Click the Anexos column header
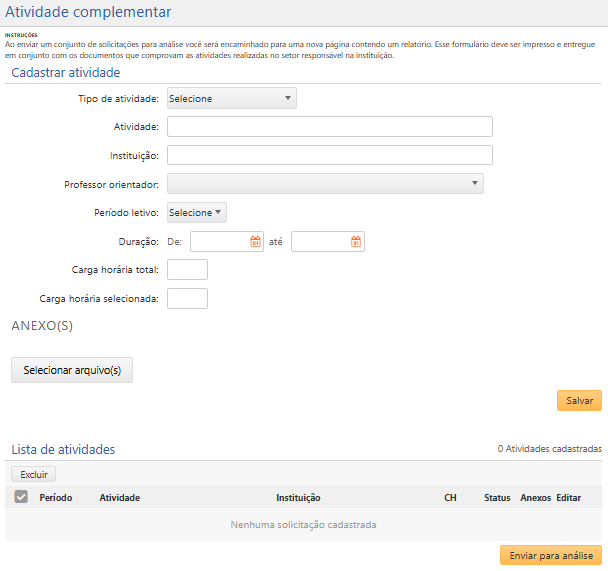The image size is (608, 571). point(535,498)
